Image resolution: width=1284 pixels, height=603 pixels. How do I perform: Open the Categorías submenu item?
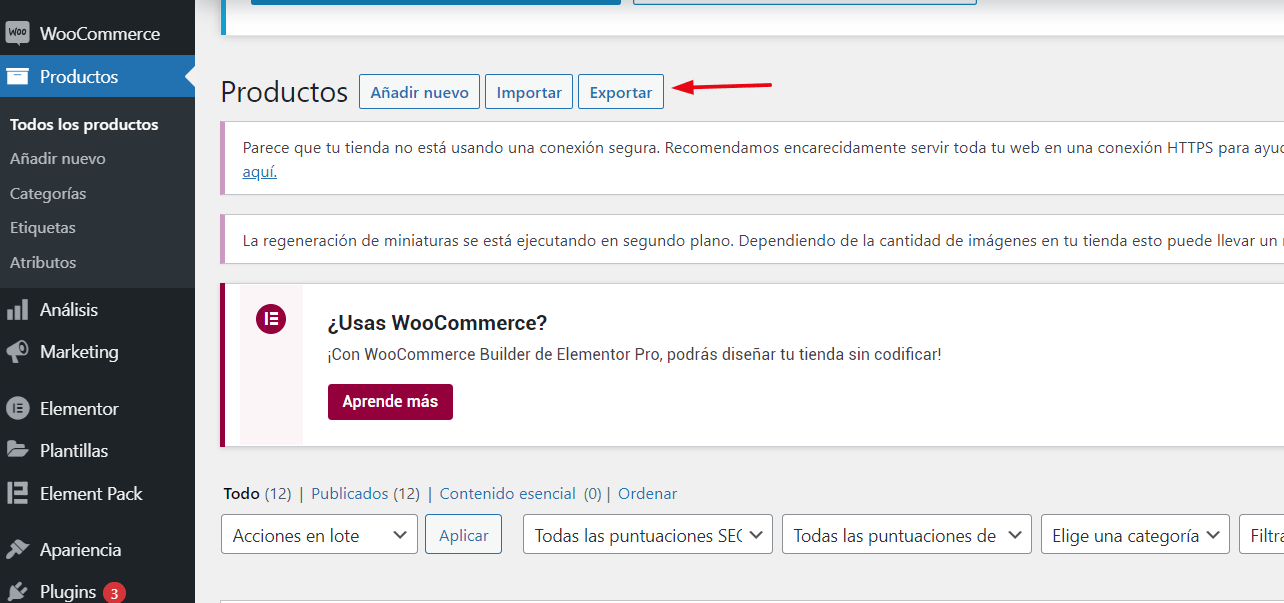pos(48,193)
